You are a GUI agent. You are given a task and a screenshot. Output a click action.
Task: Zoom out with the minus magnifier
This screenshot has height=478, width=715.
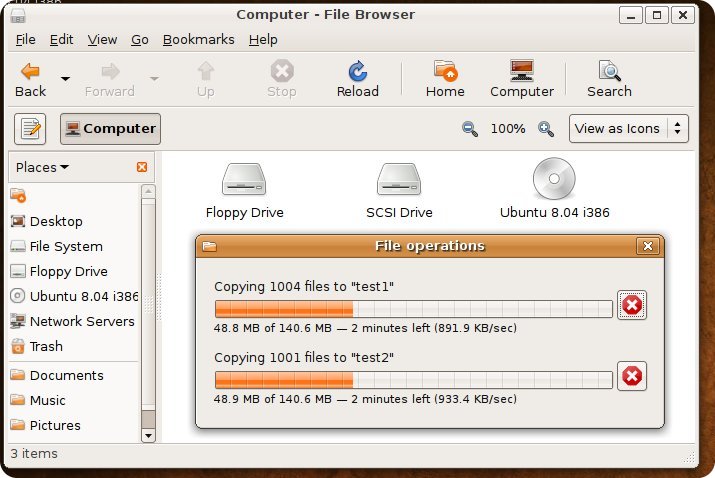click(x=469, y=128)
